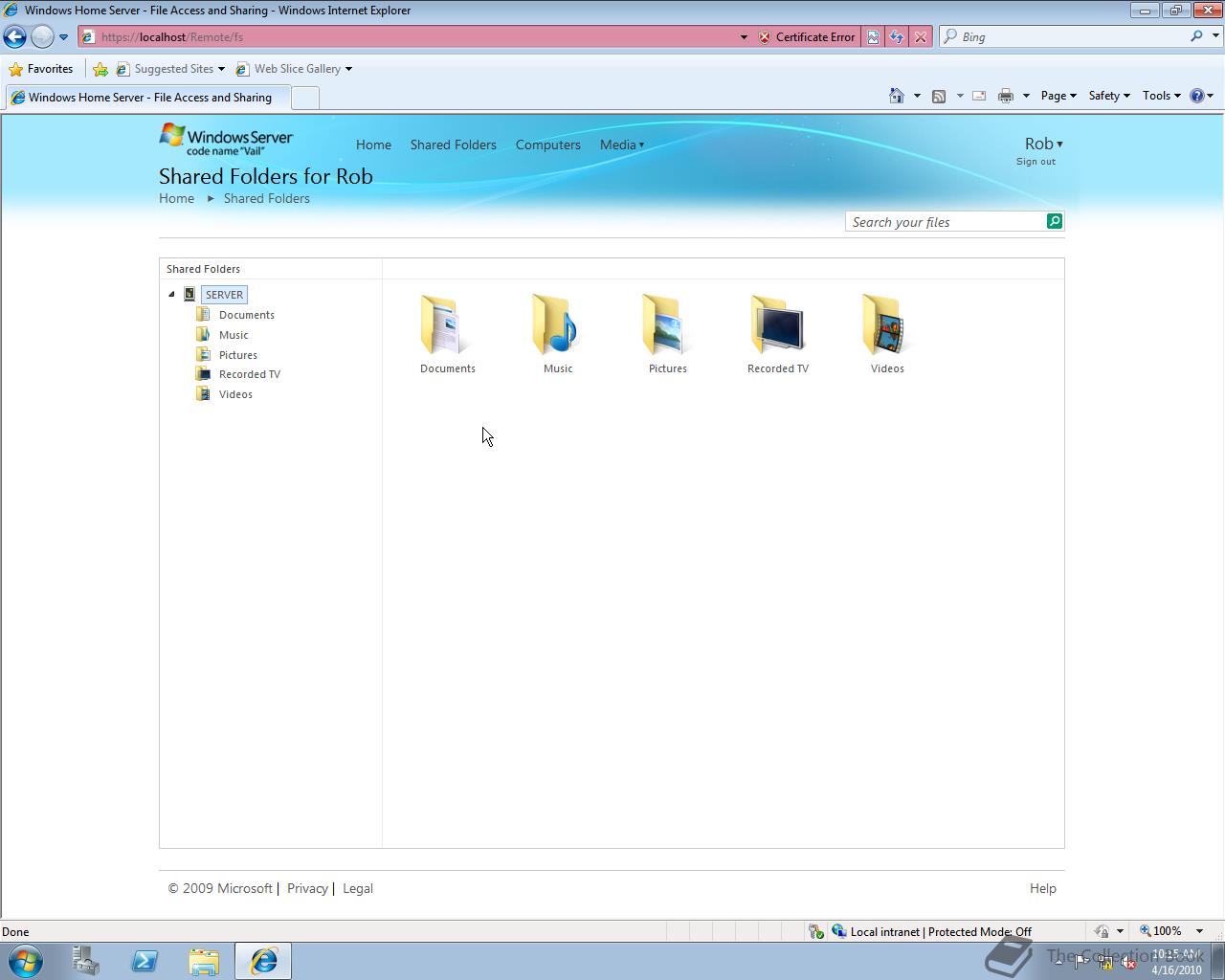The image size is (1225, 980).
Task: Click the Add to Favorites Bar icon
Action: point(100,69)
